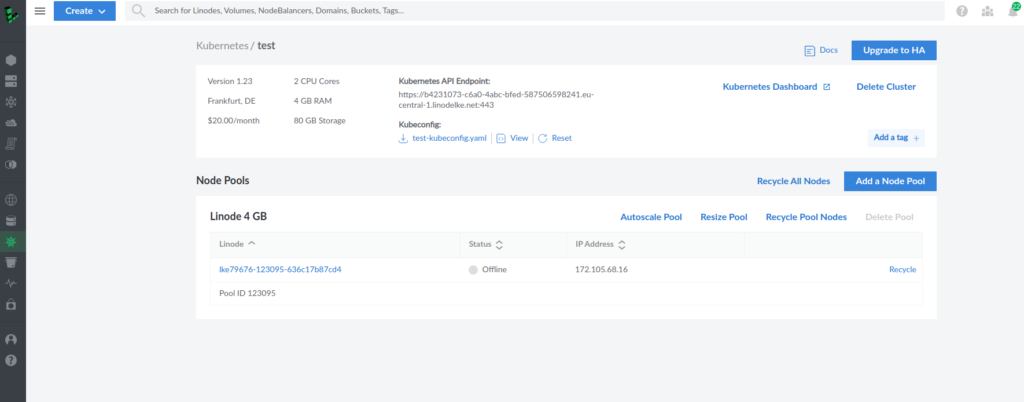This screenshot has width=1024, height=402.
Task: Open the Longview pulse sidebar icon
Action: point(11,283)
